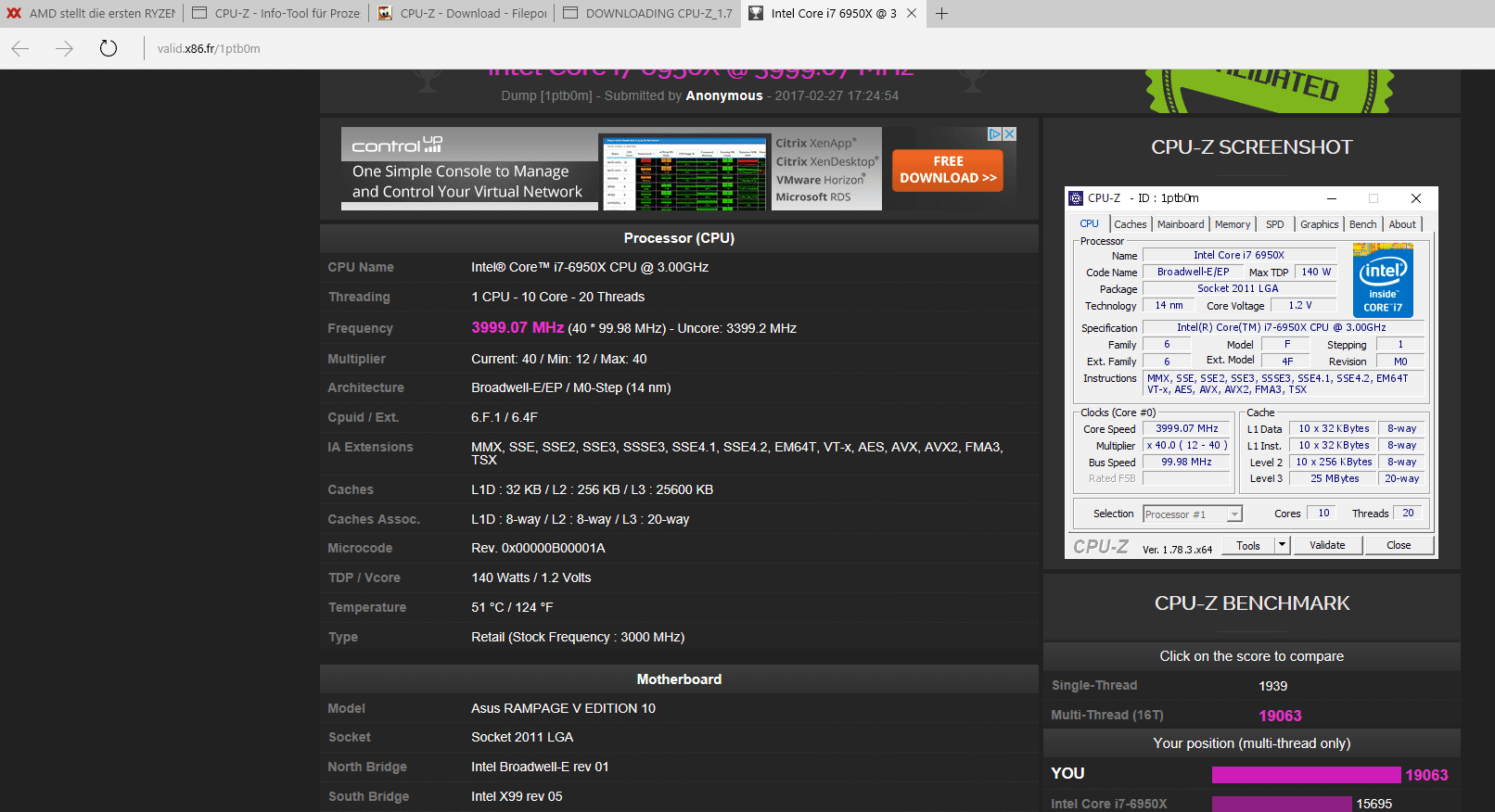The image size is (1495, 812).
Task: Click the Cores count field showing 10
Action: pos(1323,513)
